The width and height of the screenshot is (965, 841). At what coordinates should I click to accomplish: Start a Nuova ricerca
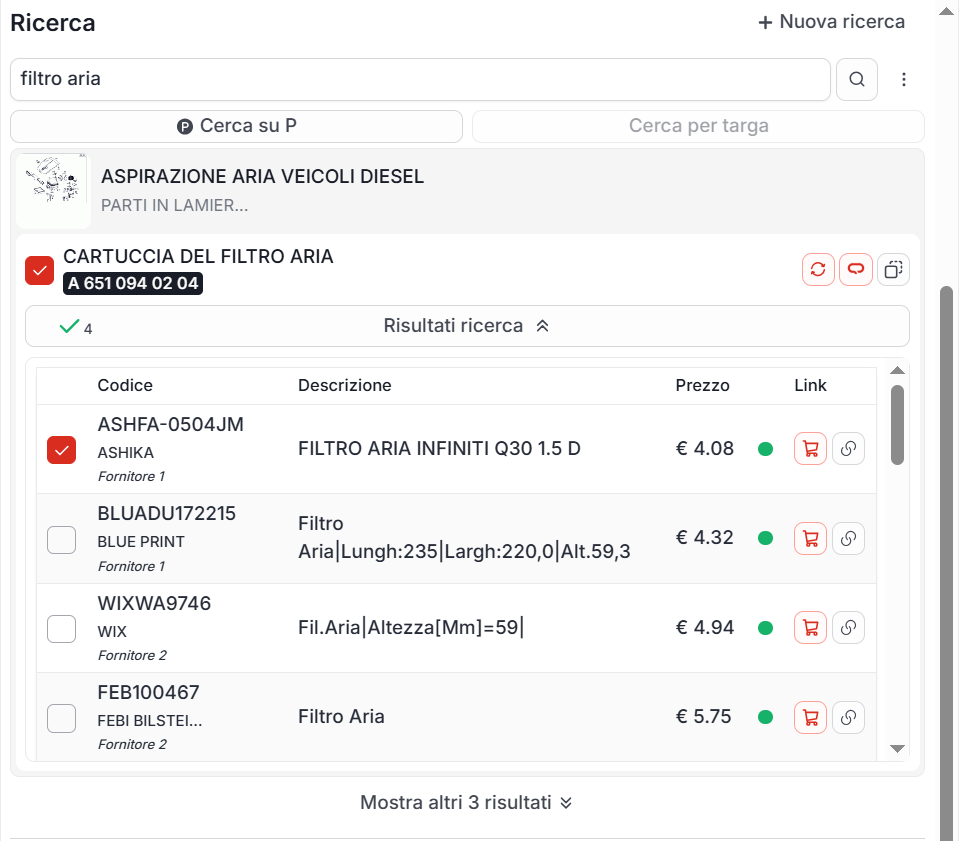831,22
